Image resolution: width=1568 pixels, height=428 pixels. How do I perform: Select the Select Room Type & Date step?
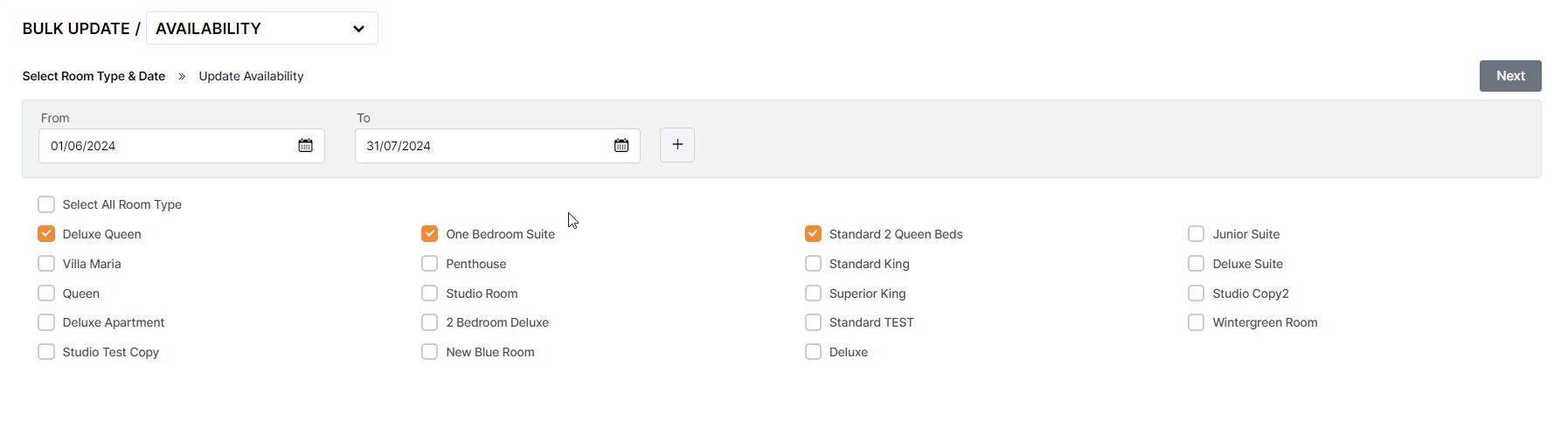pos(94,77)
